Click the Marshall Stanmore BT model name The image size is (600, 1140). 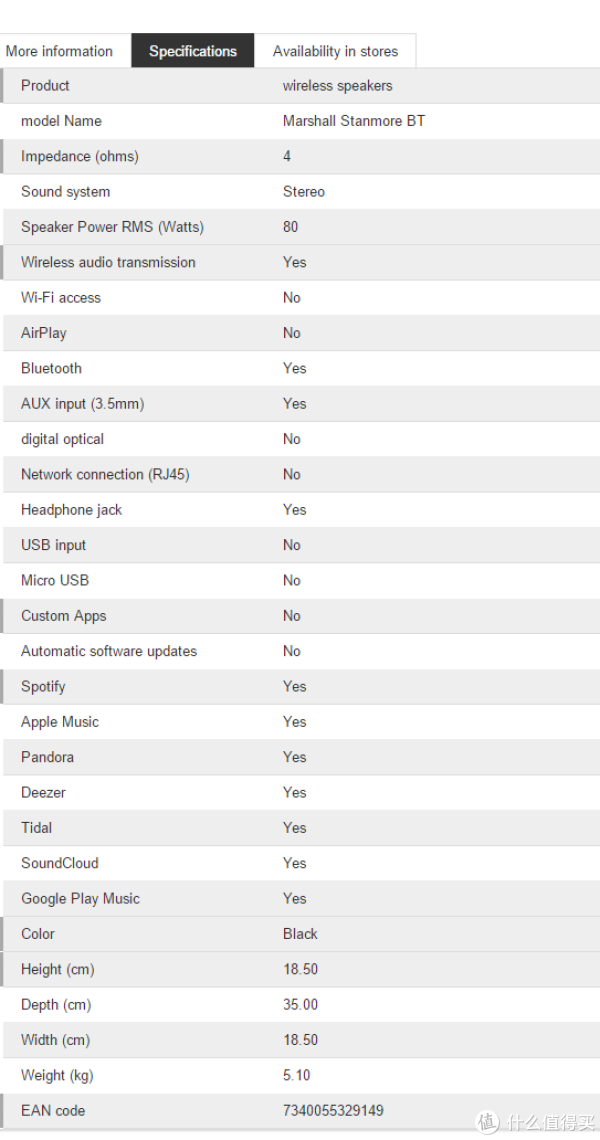coord(353,121)
